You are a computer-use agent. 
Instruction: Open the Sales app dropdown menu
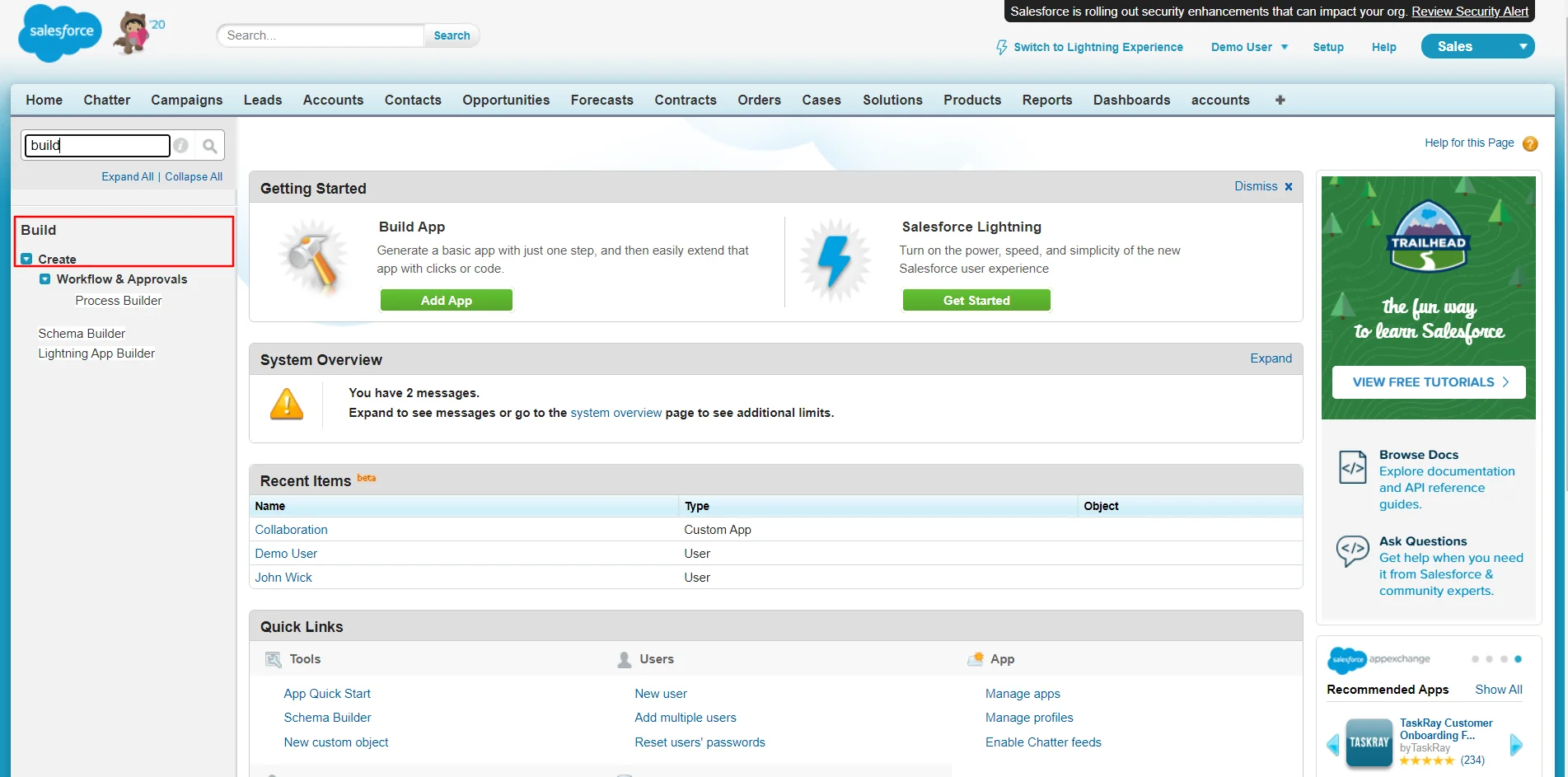click(x=1477, y=46)
